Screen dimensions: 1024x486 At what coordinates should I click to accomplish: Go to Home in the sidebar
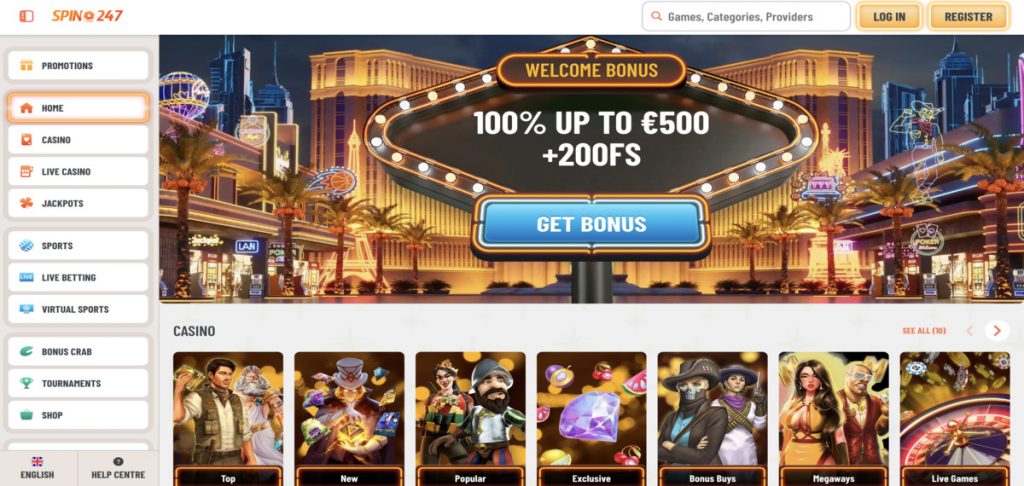click(x=78, y=108)
